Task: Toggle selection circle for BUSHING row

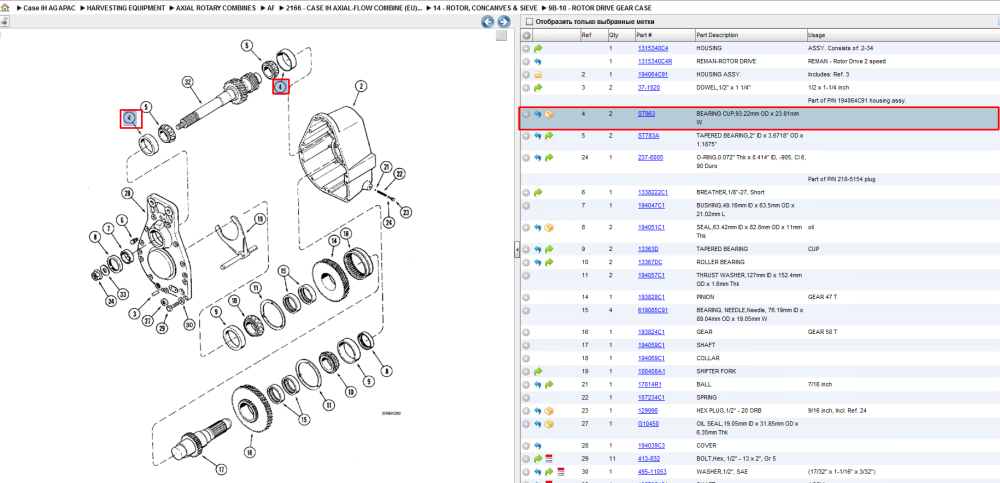Action: tap(526, 205)
